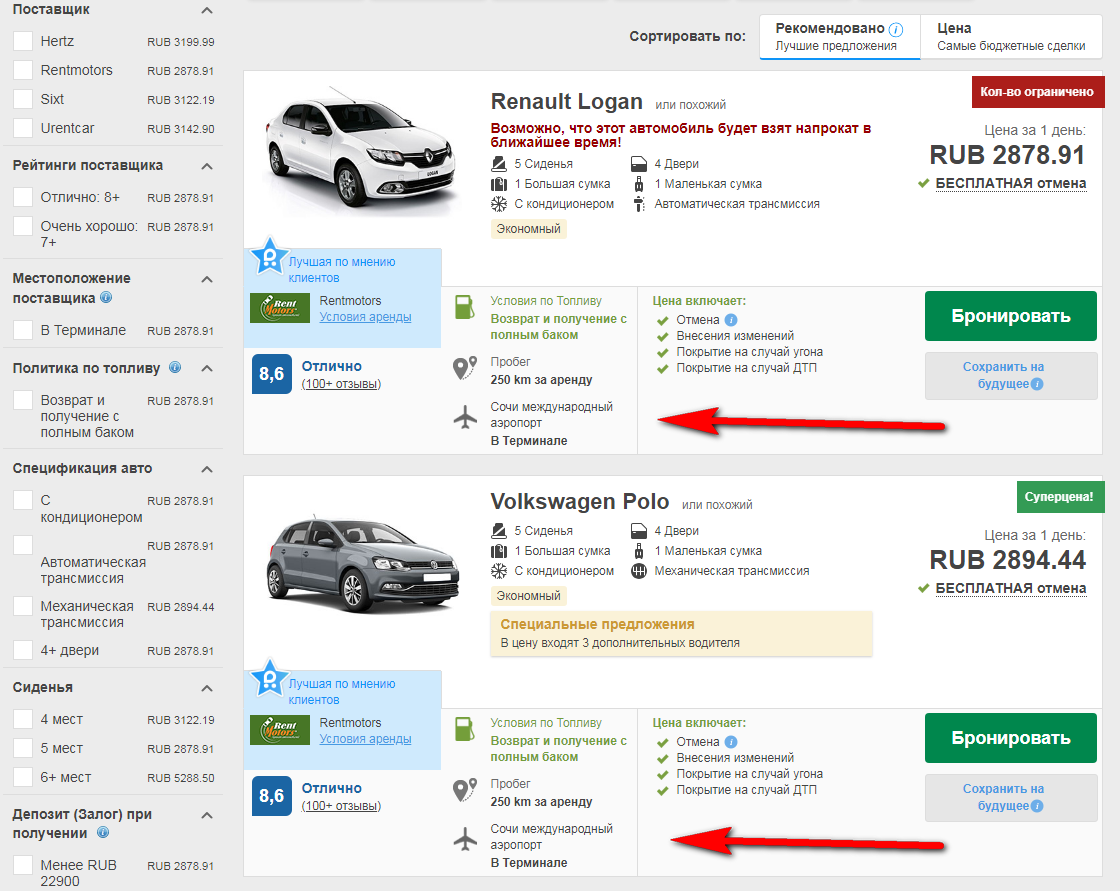Image resolution: width=1120 pixels, height=891 pixels.
Task: Click info icon next to Рекомендовано sort tab
Action: (x=896, y=29)
